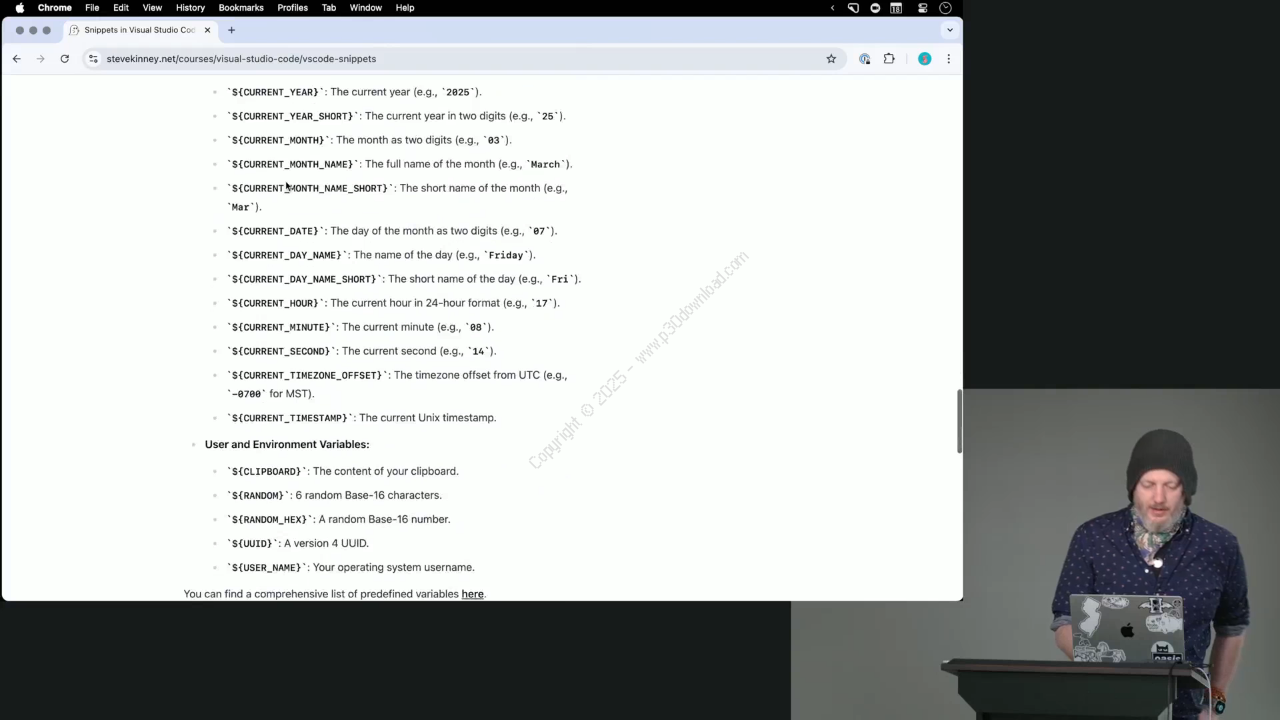Image resolution: width=1280 pixels, height=720 pixels.
Task: Open macOS Control Center
Action: (x=923, y=8)
